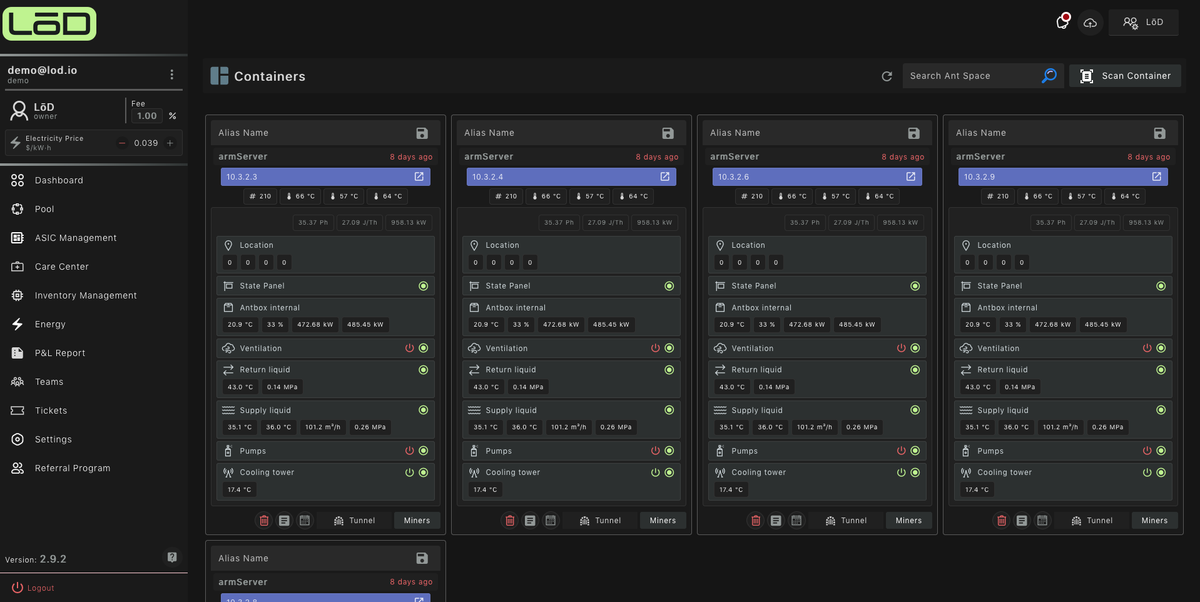Open the LōD account menu at top right
Viewport: 1200px width, 602px height.
point(1143,22)
